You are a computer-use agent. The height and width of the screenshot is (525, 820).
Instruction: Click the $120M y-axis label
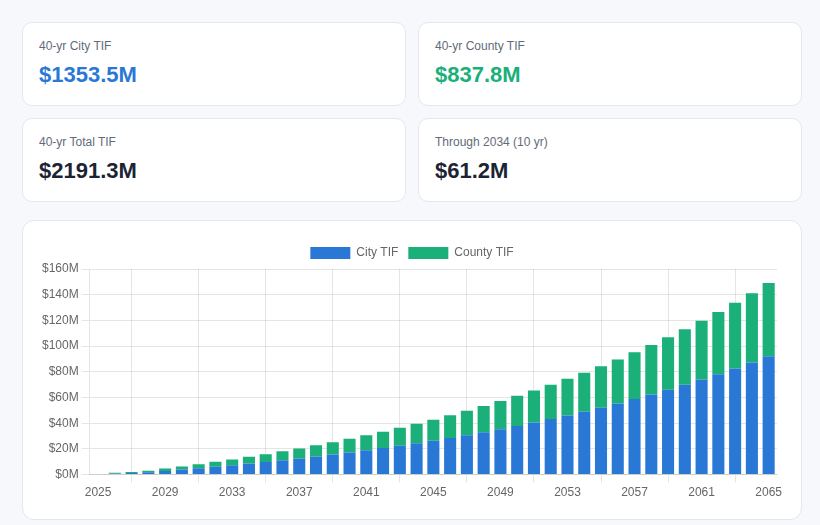[x=60, y=319]
